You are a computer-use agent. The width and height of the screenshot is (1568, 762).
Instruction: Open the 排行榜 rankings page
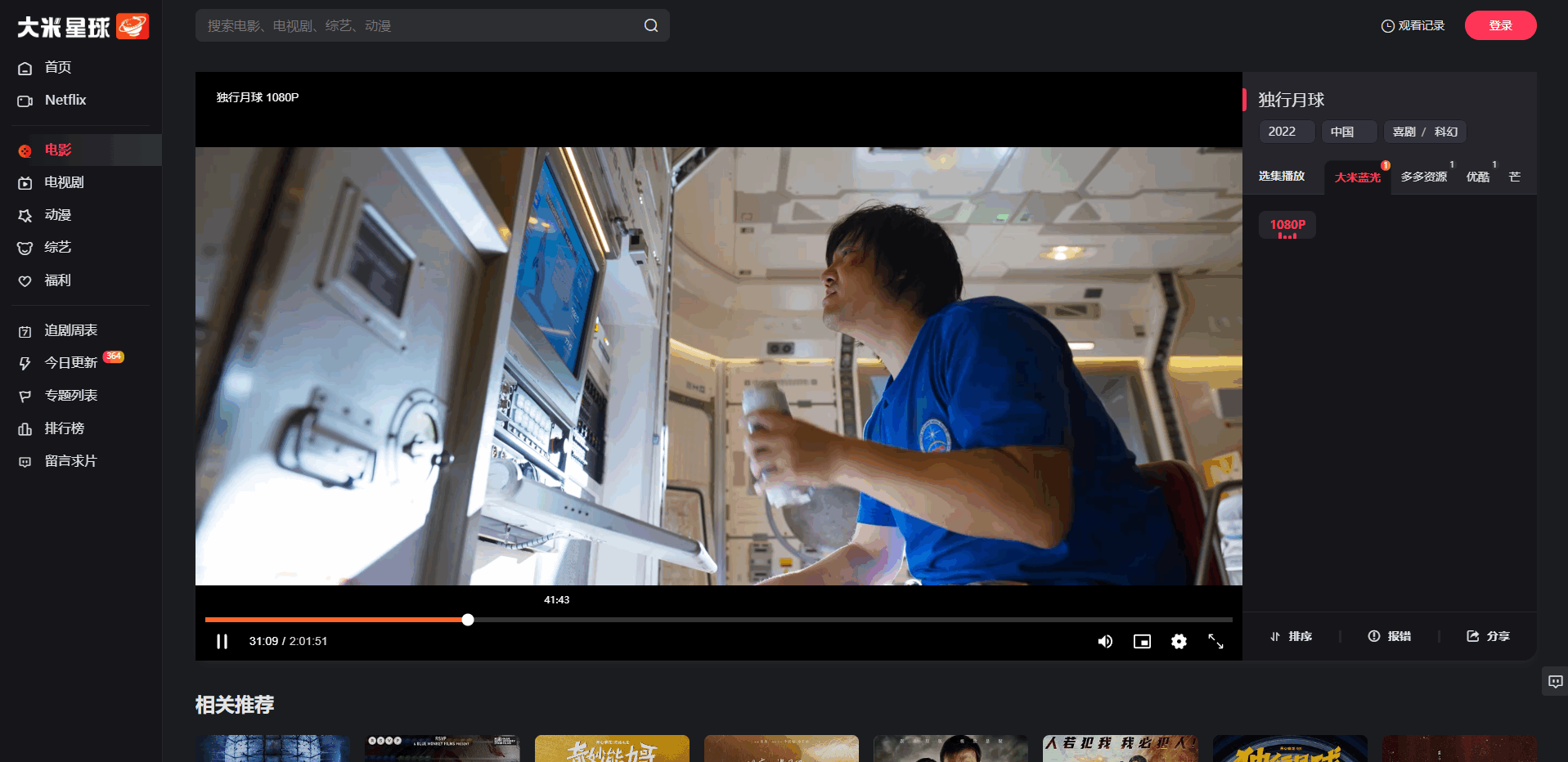[64, 428]
